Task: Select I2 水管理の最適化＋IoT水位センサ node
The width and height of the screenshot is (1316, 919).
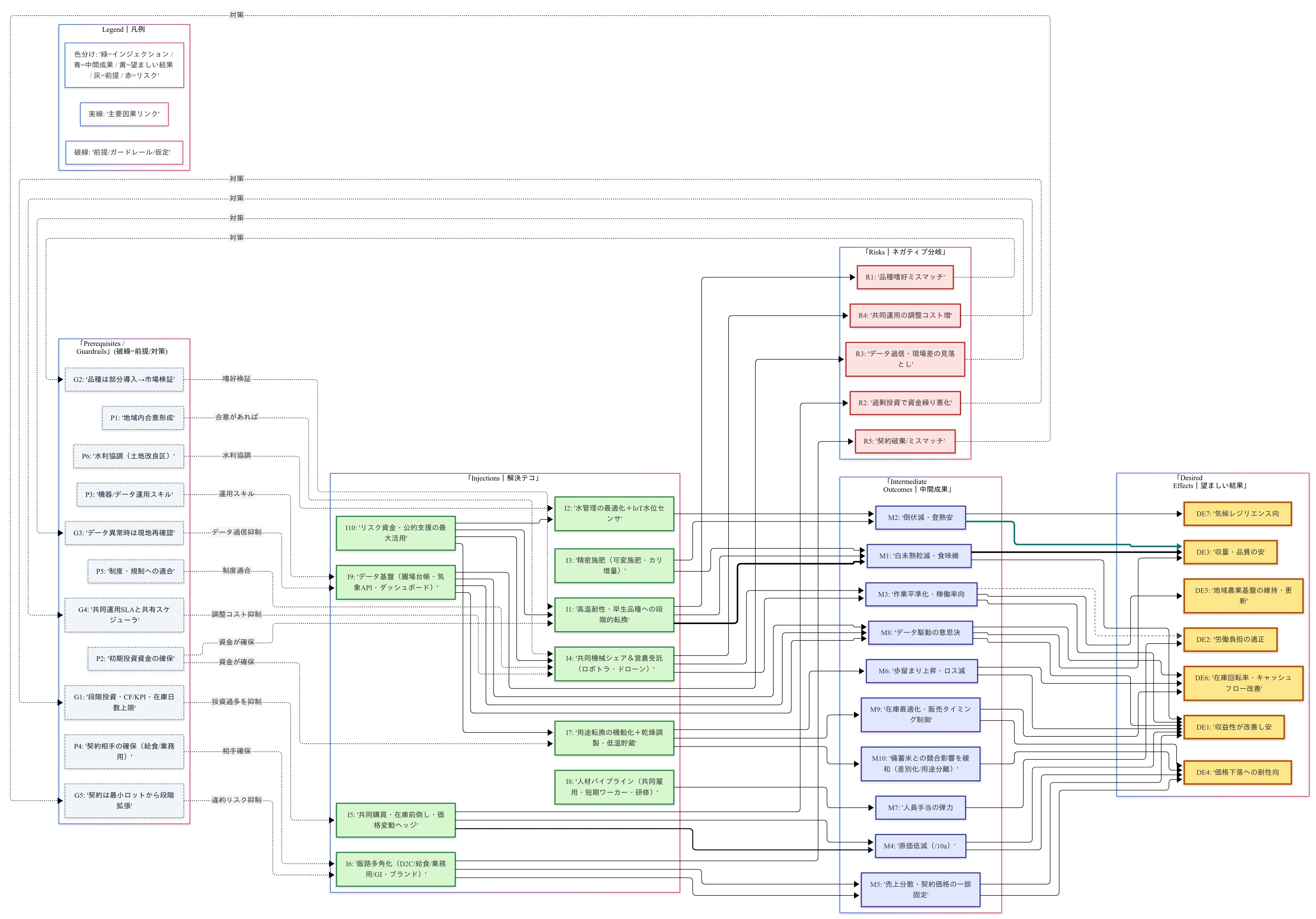Action: coord(614,514)
